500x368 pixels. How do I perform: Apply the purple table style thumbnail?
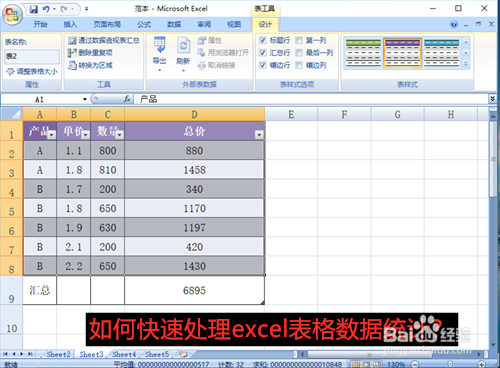[402, 53]
